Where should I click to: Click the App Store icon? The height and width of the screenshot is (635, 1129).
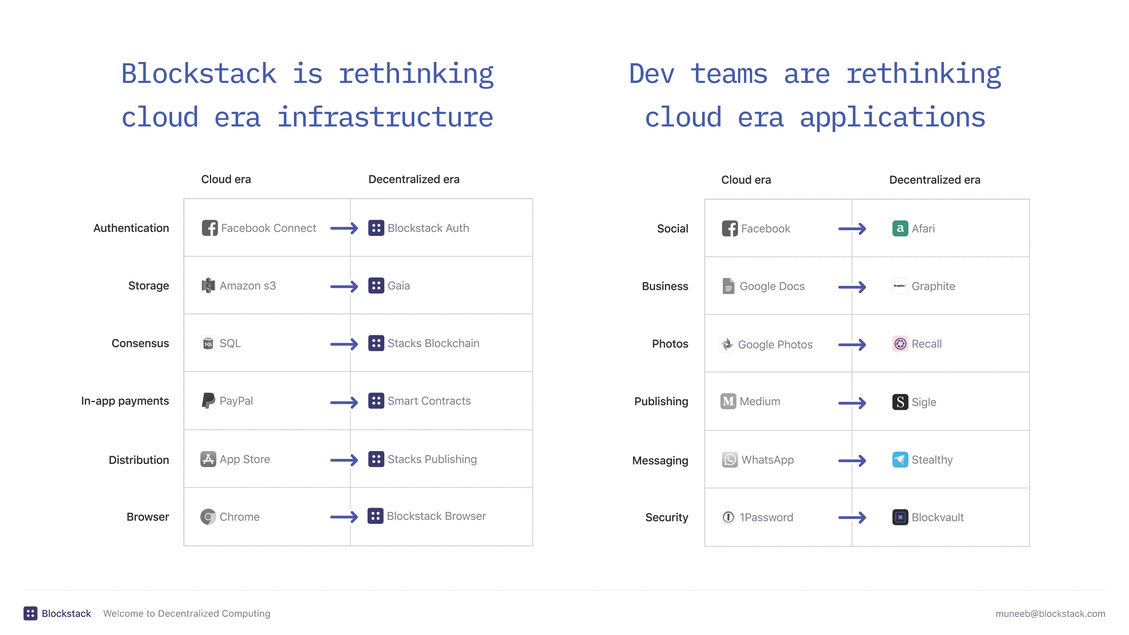(x=208, y=459)
